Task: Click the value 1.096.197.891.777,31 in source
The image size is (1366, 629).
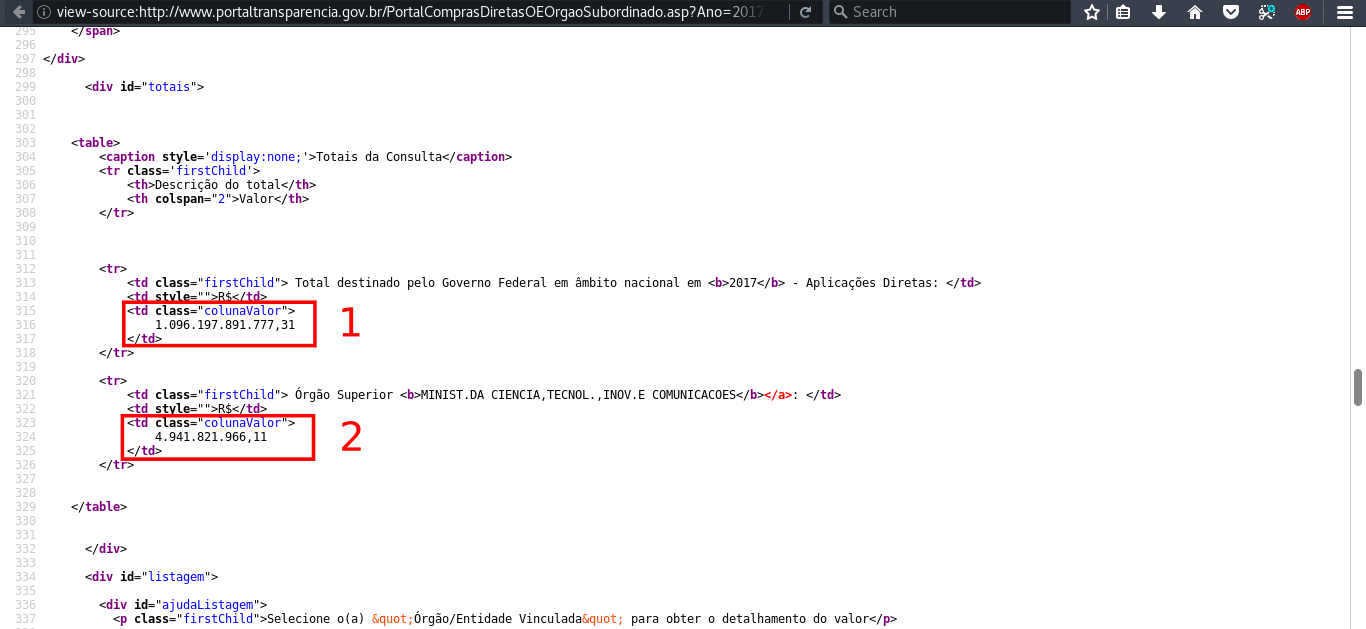Action: [225, 325]
